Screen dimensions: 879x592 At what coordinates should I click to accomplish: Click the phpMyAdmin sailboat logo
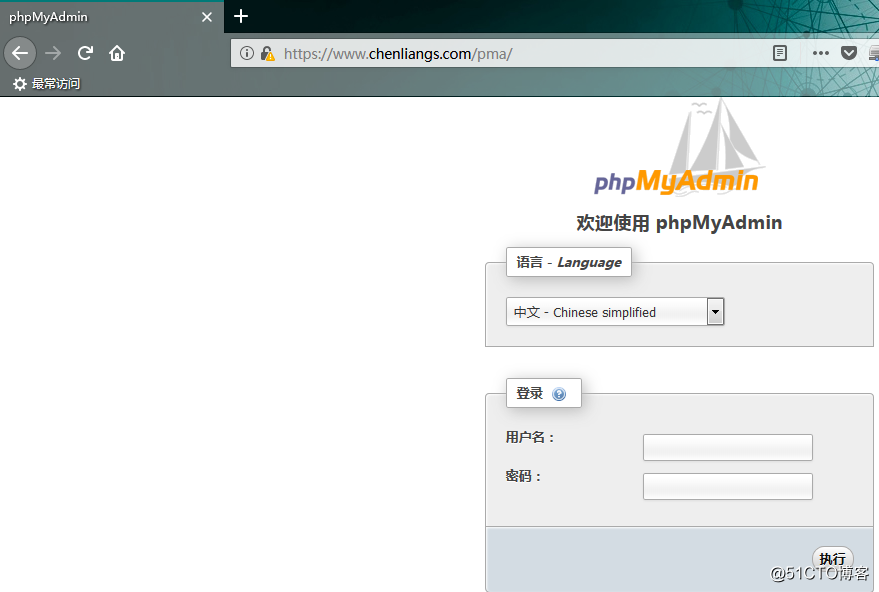pyautogui.click(x=679, y=147)
